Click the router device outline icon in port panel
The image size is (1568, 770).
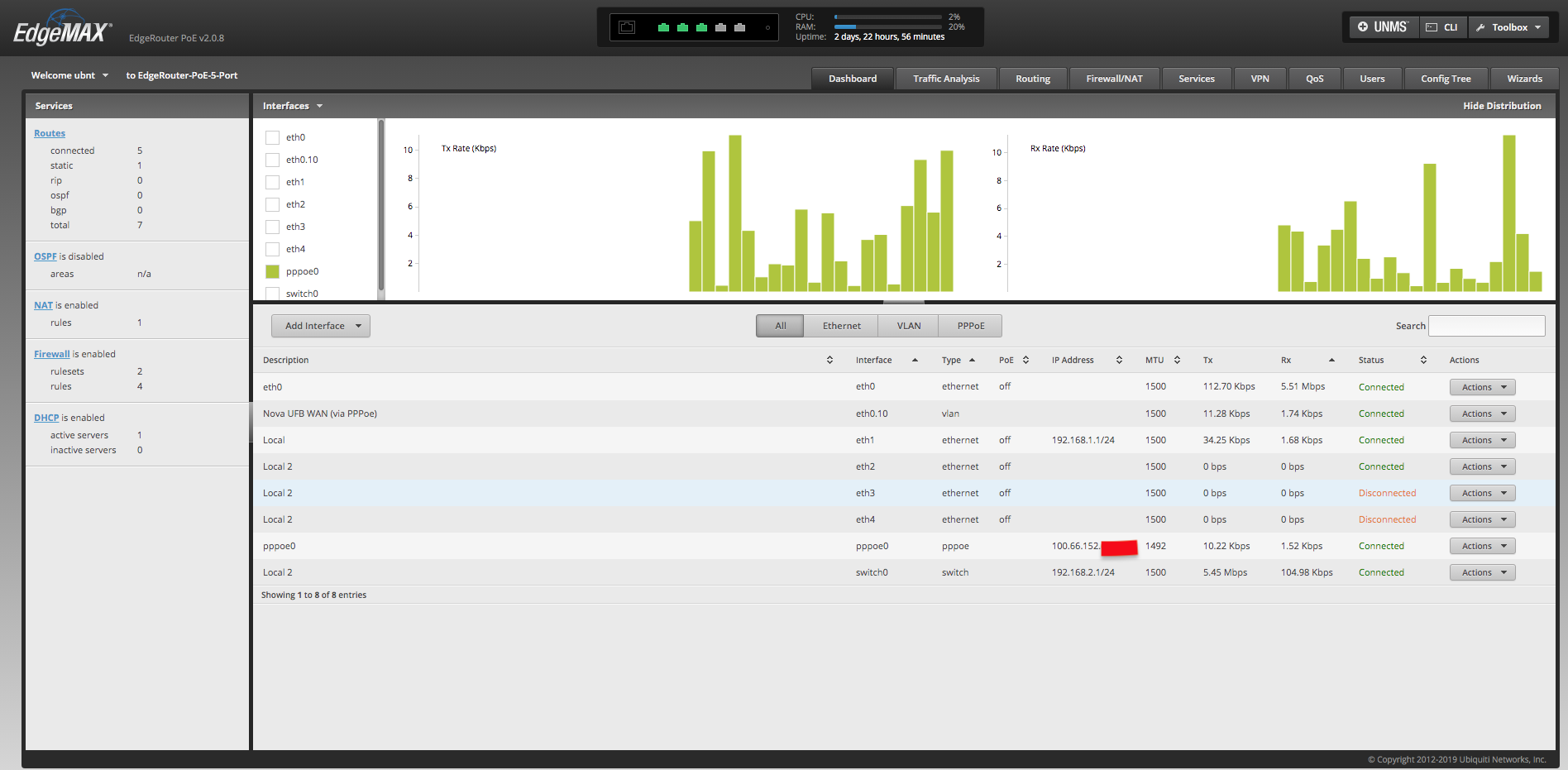[x=627, y=27]
